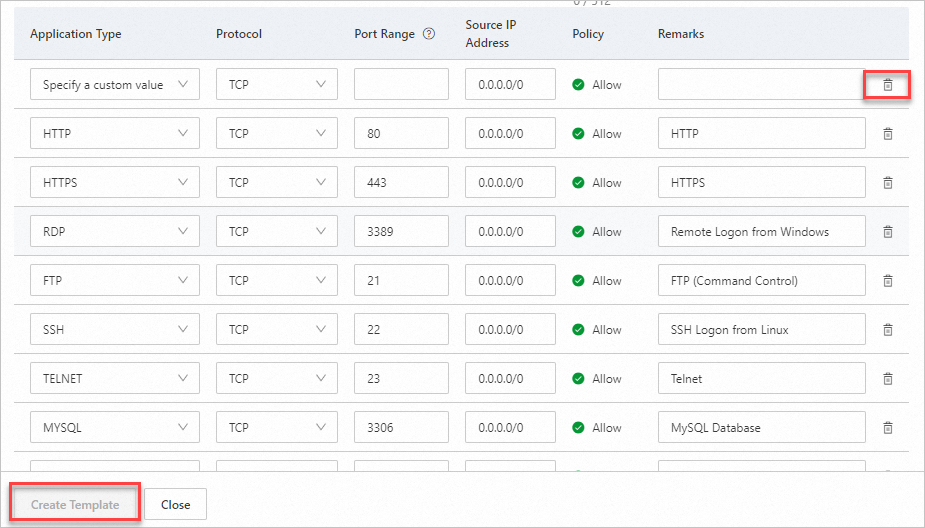Click the Create Template button
The width and height of the screenshot is (925, 528).
75,505
